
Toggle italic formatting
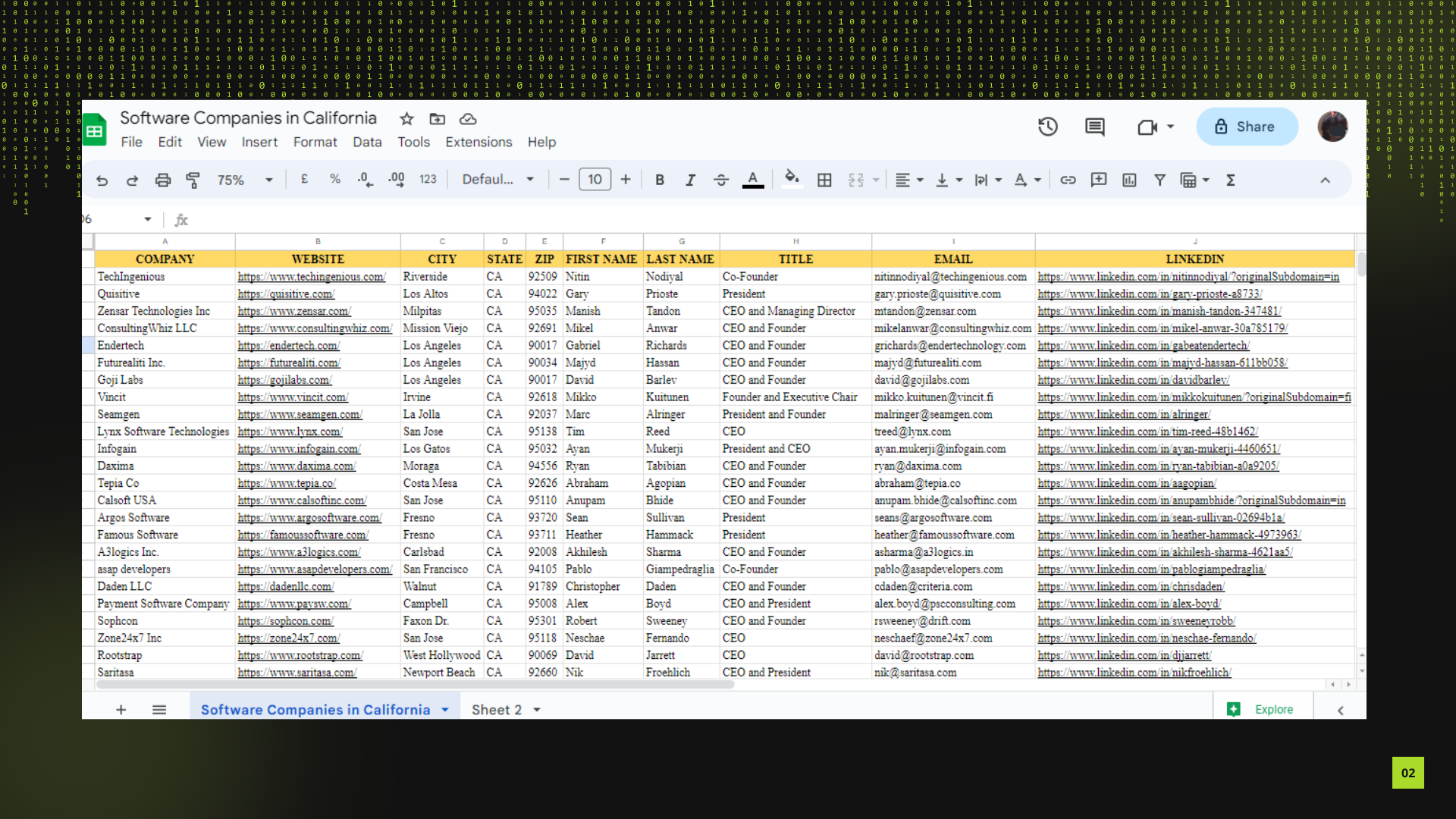[x=690, y=180]
